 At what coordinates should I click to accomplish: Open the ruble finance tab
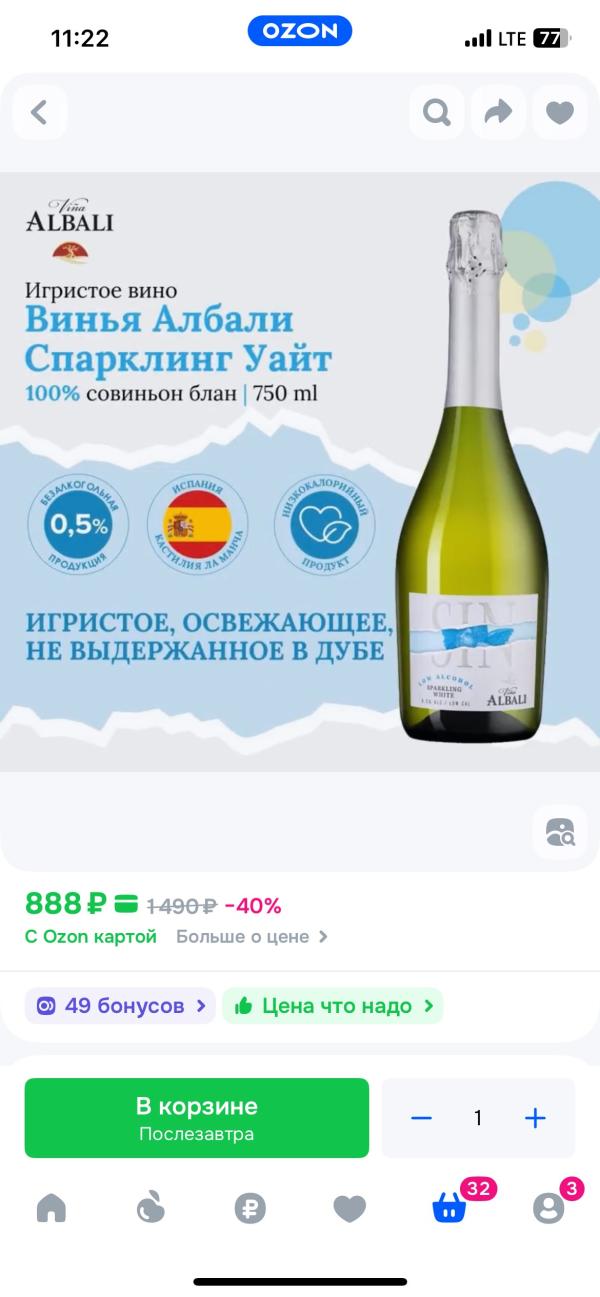coord(250,1208)
